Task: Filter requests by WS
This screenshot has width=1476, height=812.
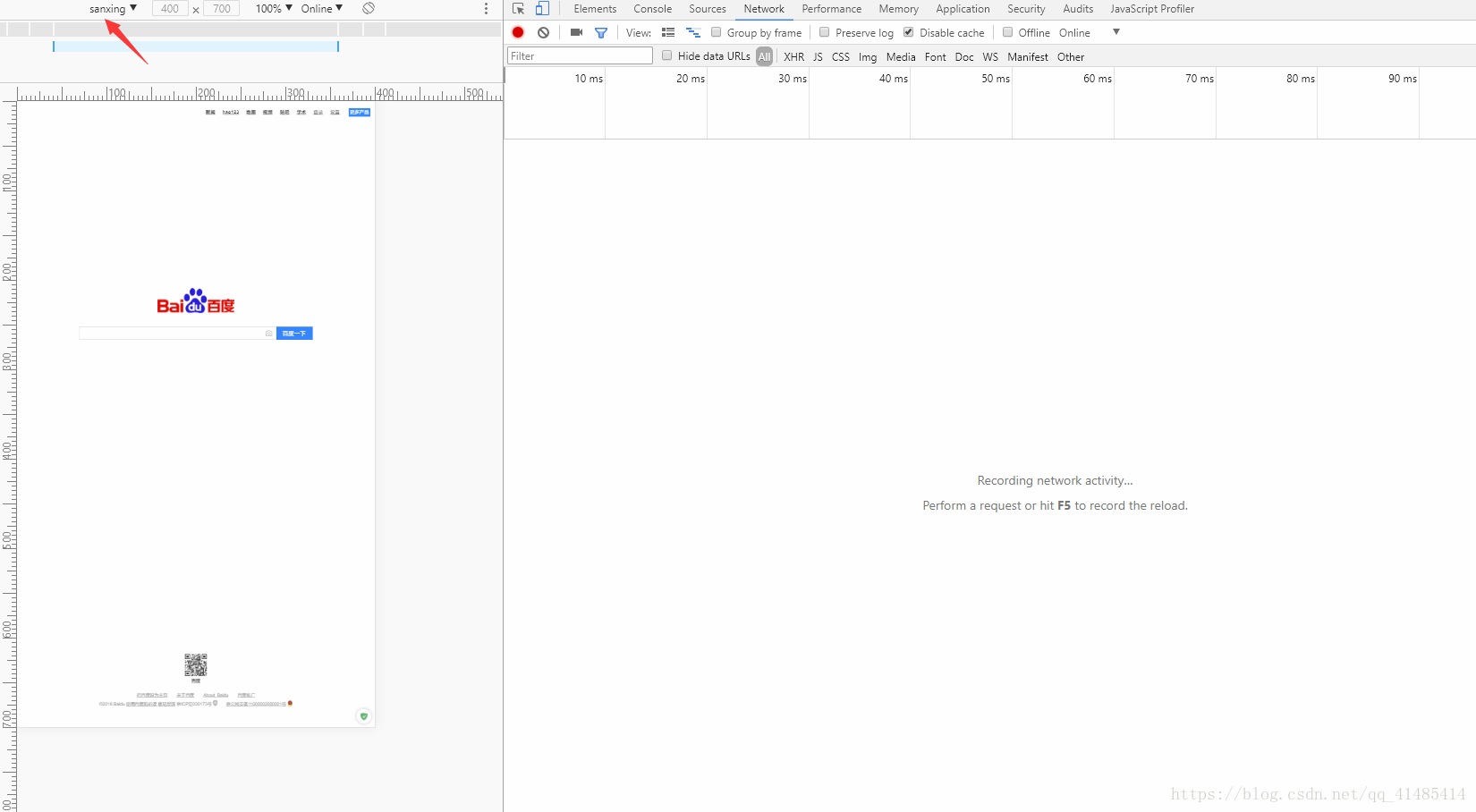Action: [x=990, y=56]
